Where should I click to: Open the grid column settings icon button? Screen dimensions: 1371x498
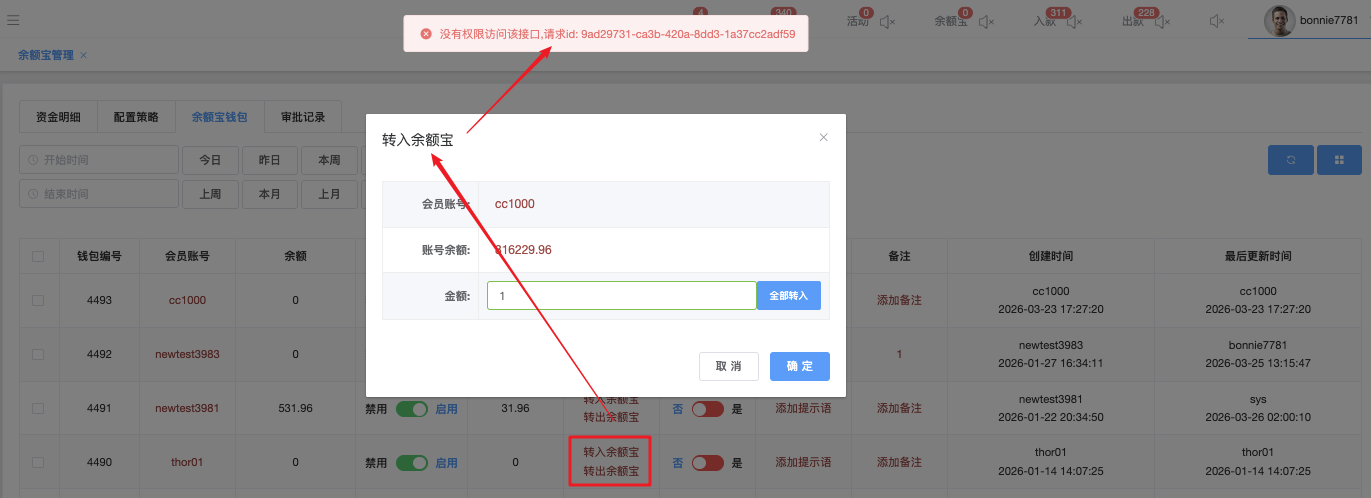1339,160
